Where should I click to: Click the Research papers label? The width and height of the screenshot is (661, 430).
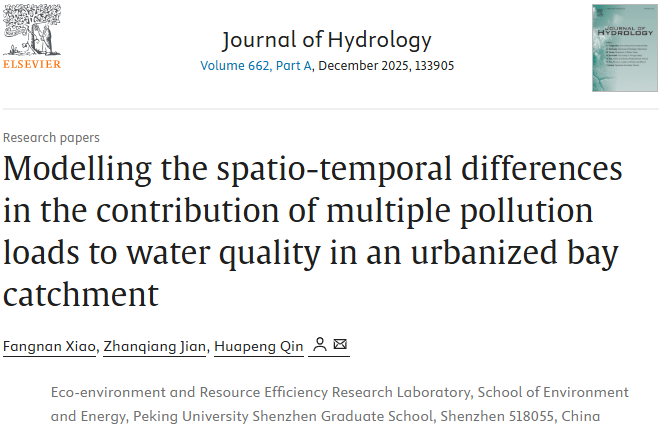click(51, 138)
